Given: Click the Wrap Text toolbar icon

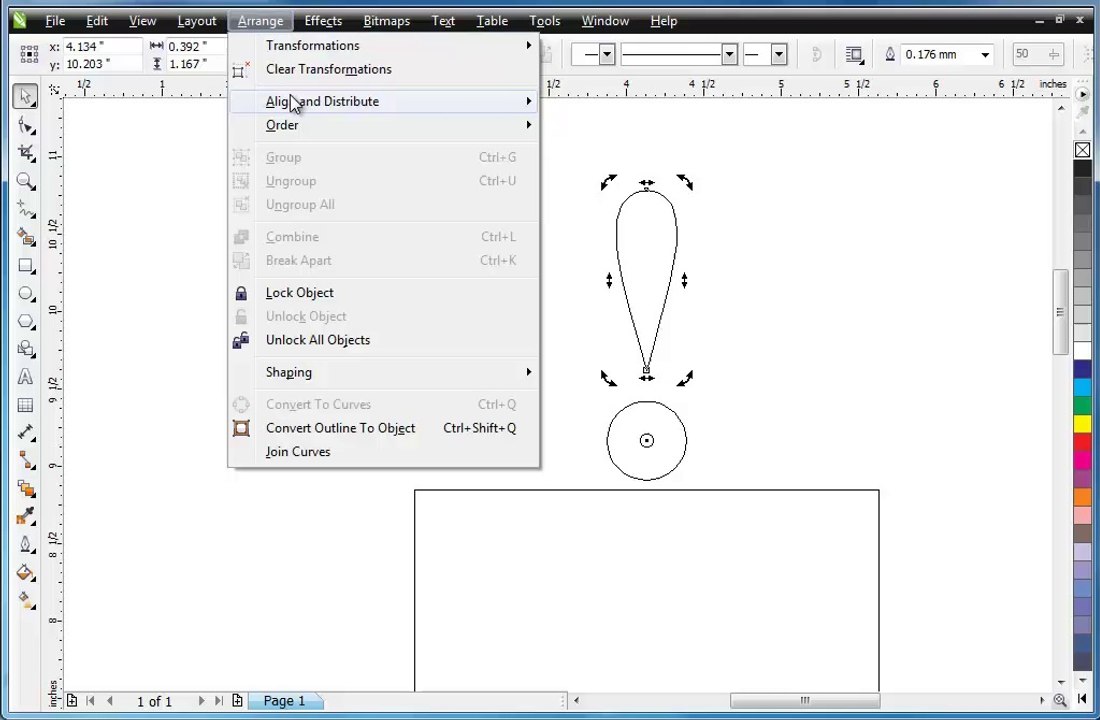Looking at the screenshot, I should tap(854, 55).
